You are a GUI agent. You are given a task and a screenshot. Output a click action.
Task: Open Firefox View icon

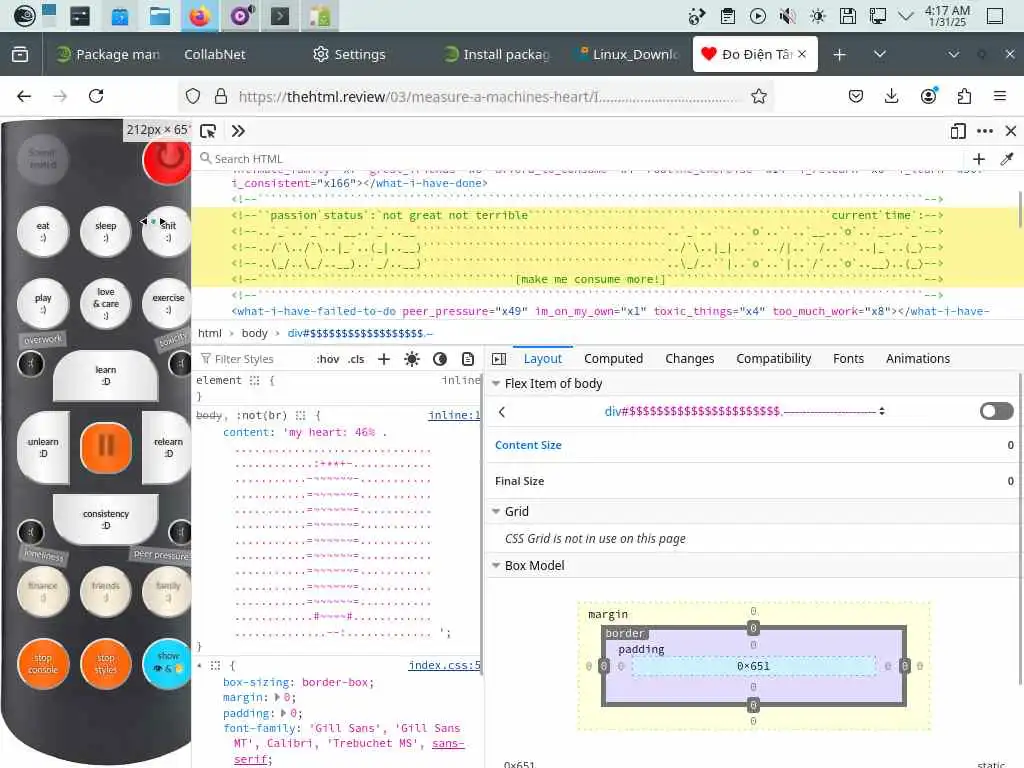[x=20, y=54]
